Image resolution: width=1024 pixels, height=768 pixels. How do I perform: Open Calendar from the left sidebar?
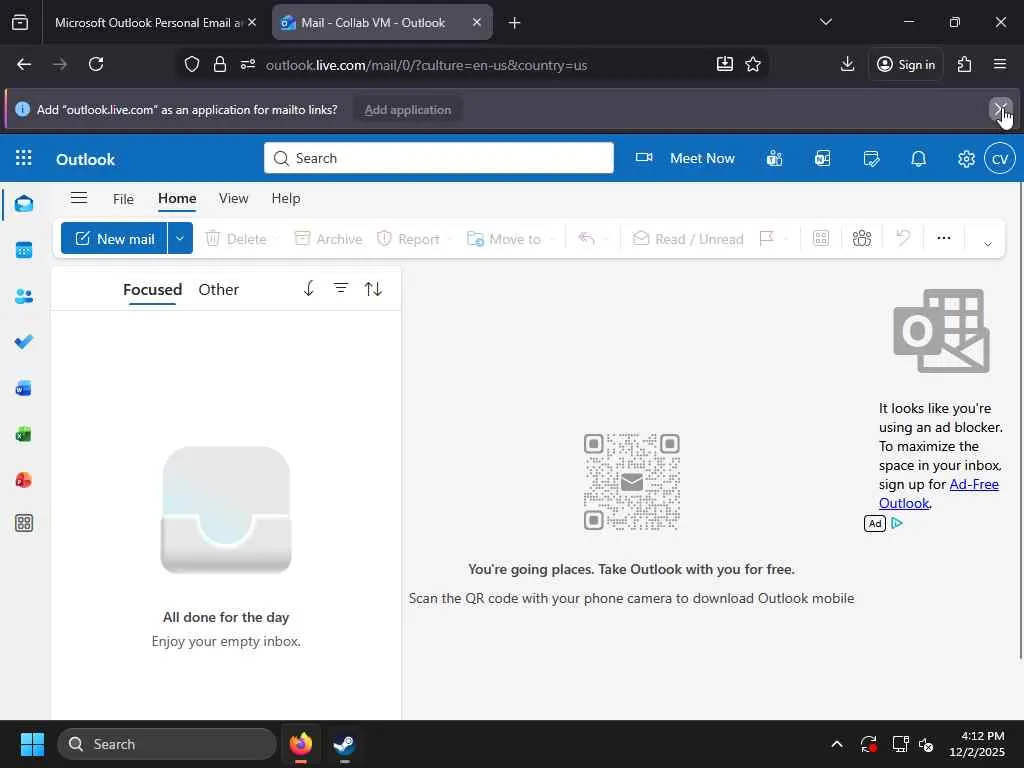24,250
